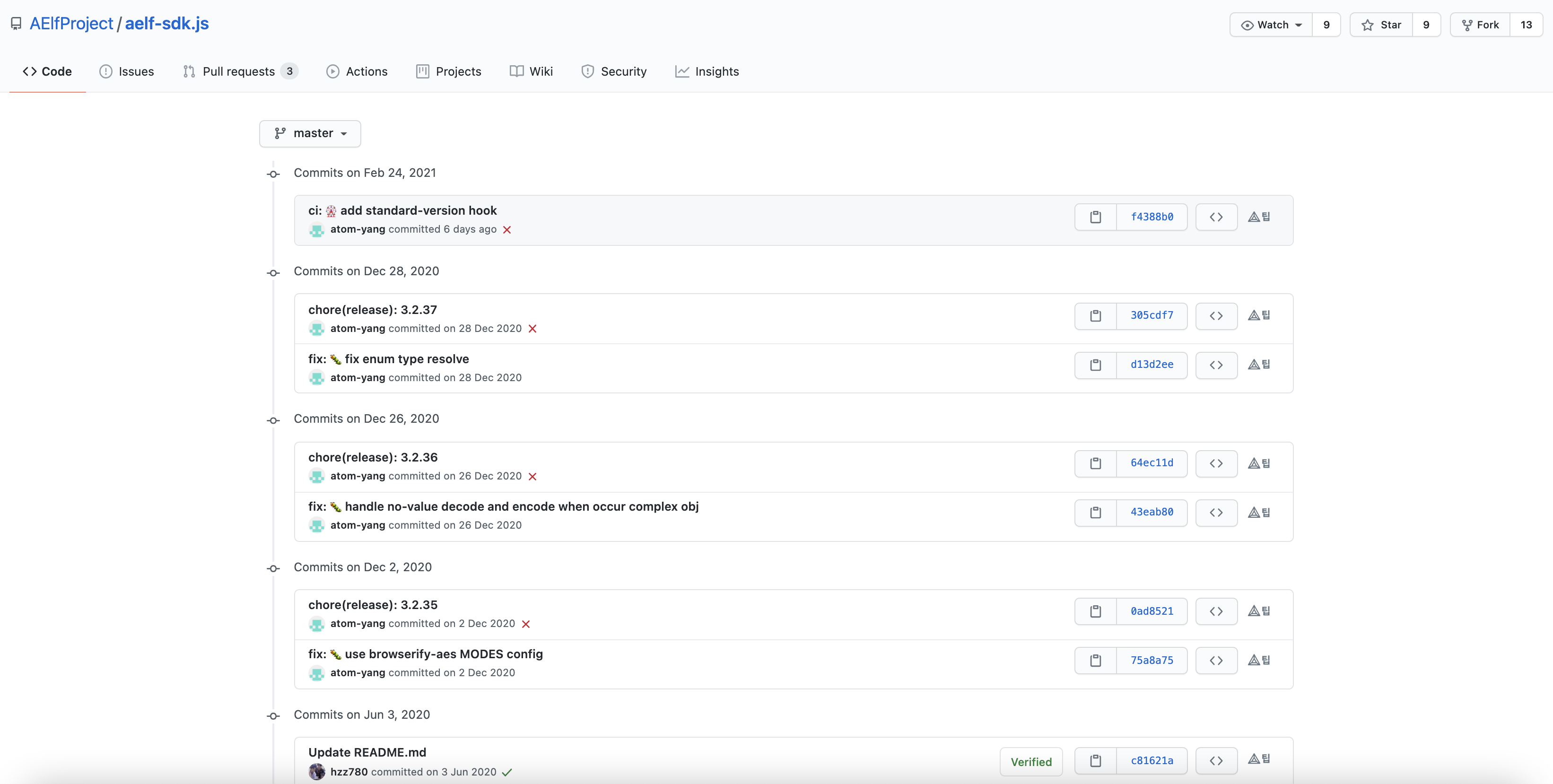Copy full SHA for commit 75a8a75
1553x784 pixels.
tap(1095, 661)
